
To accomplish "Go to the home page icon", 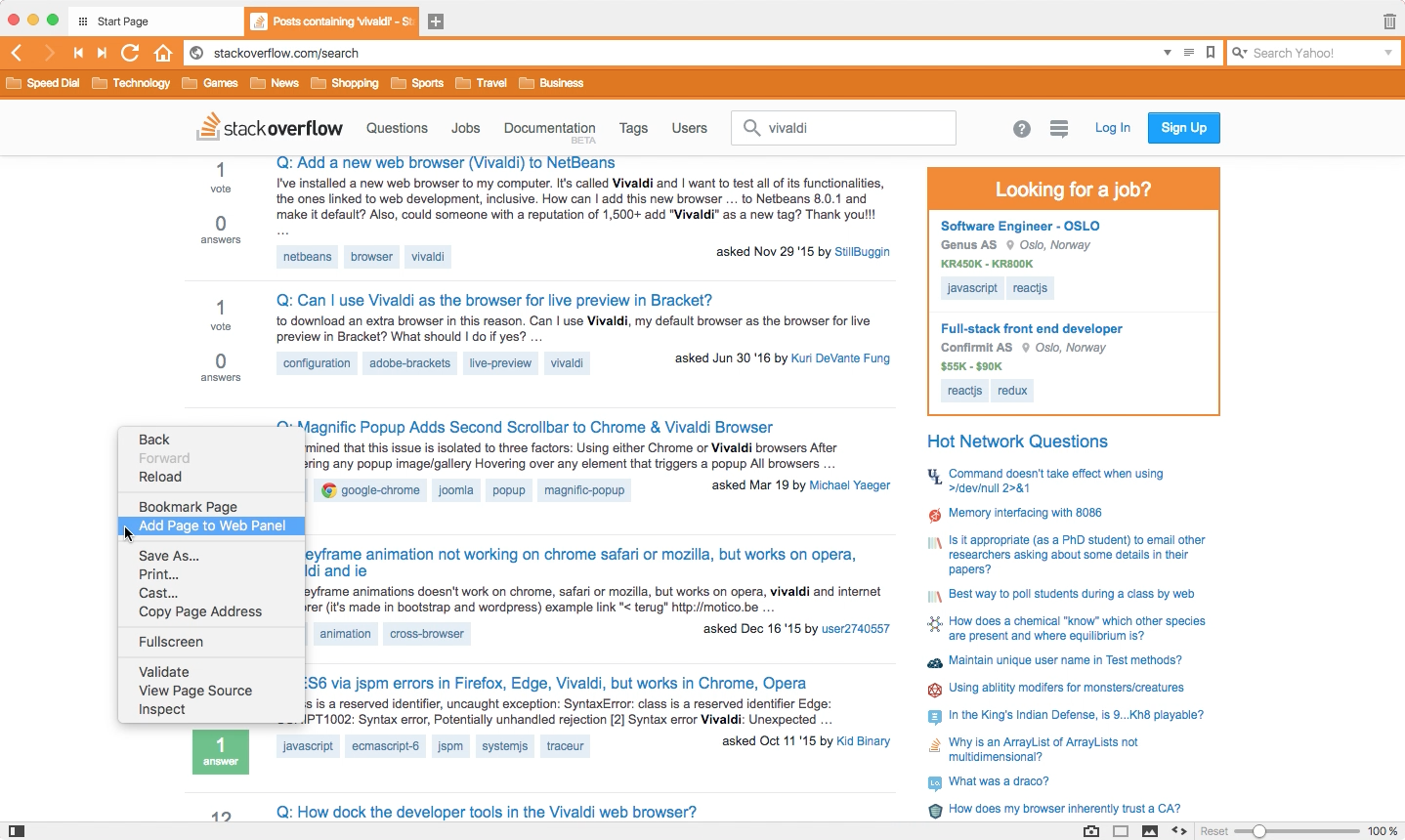I will tap(163, 53).
